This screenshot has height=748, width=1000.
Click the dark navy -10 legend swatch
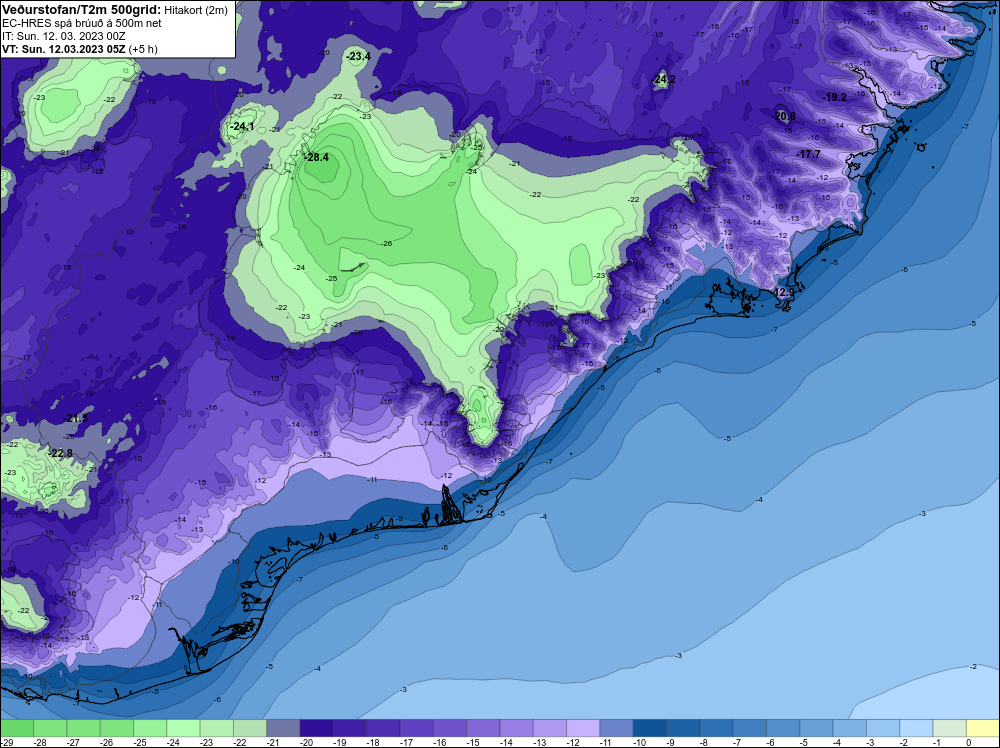coord(649,728)
